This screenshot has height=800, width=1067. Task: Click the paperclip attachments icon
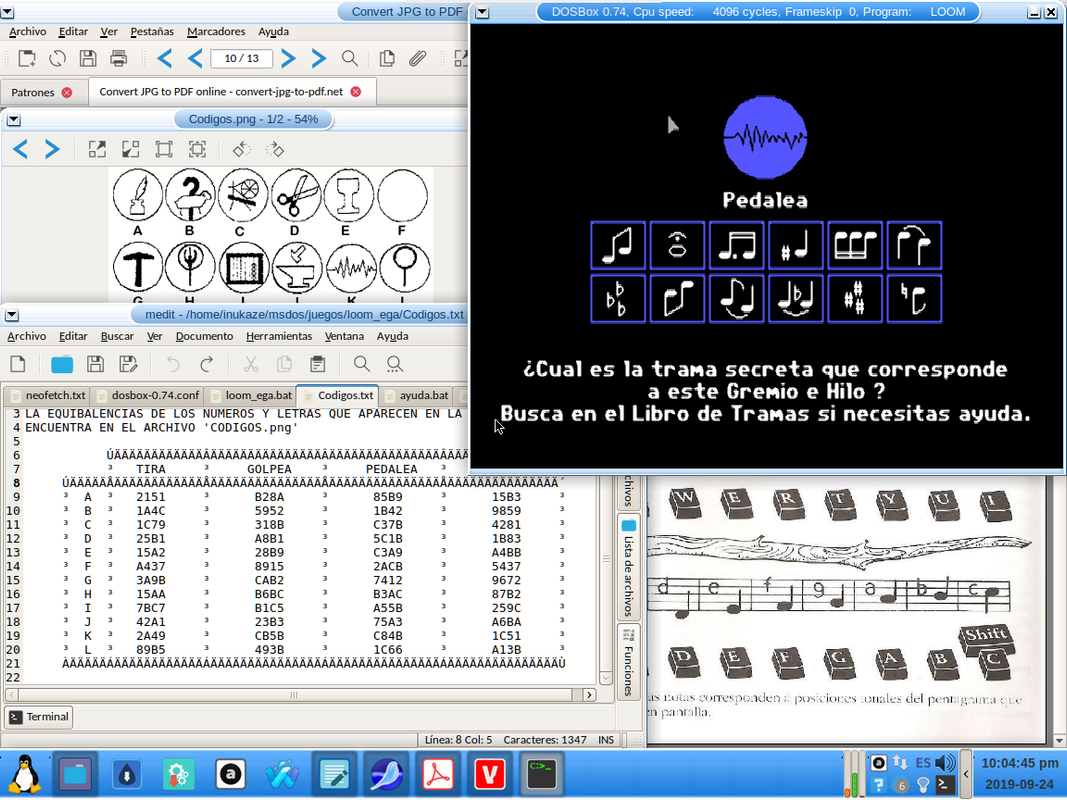tap(417, 59)
